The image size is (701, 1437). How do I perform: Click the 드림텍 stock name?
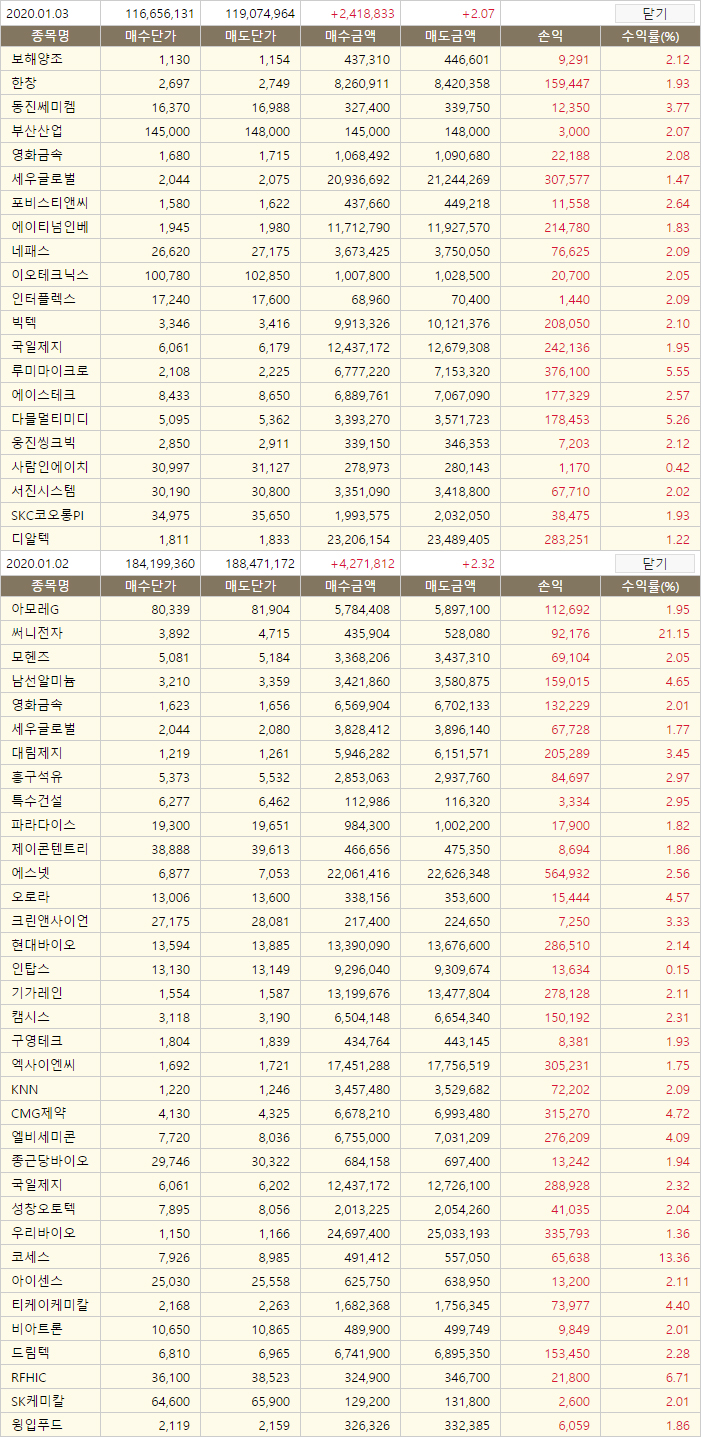30,1353
